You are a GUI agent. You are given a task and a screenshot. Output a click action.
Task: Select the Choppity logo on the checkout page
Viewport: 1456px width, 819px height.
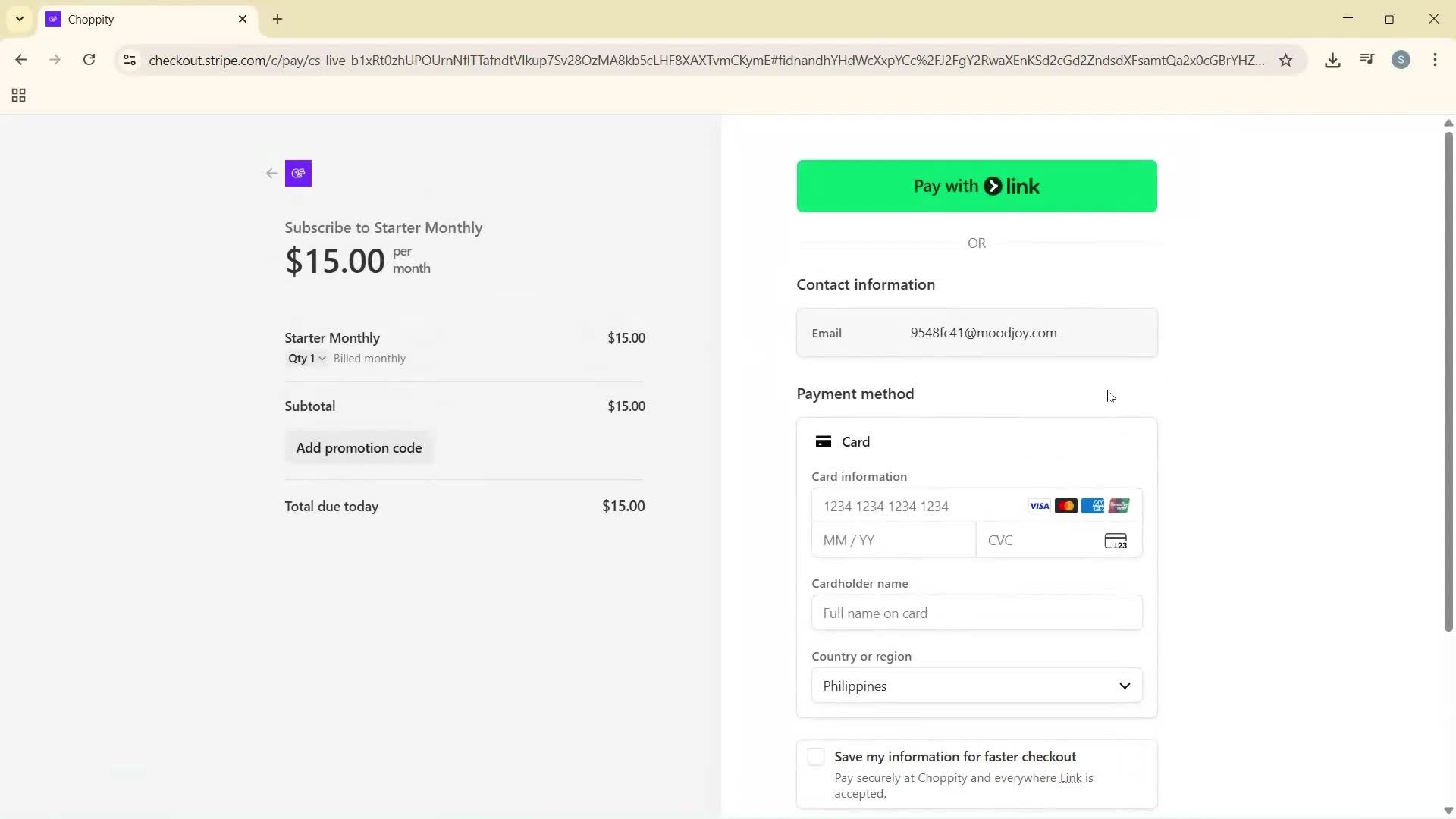(x=297, y=174)
